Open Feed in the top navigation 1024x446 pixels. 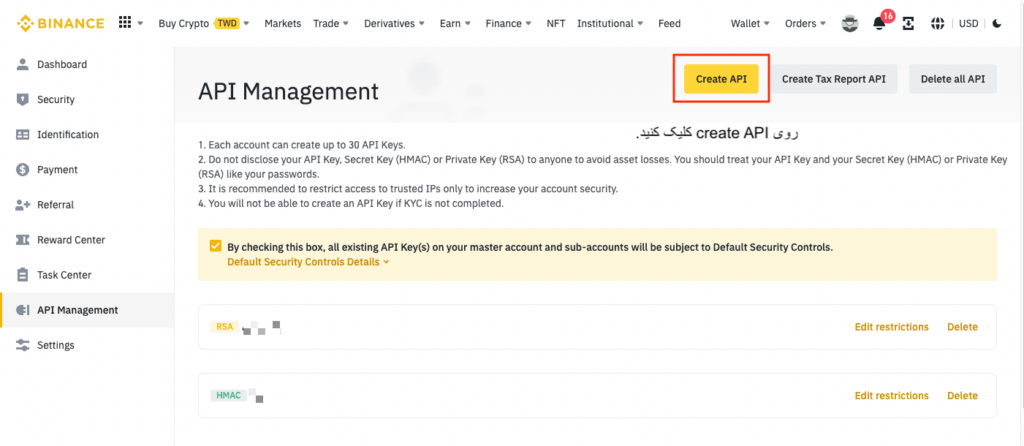click(669, 24)
